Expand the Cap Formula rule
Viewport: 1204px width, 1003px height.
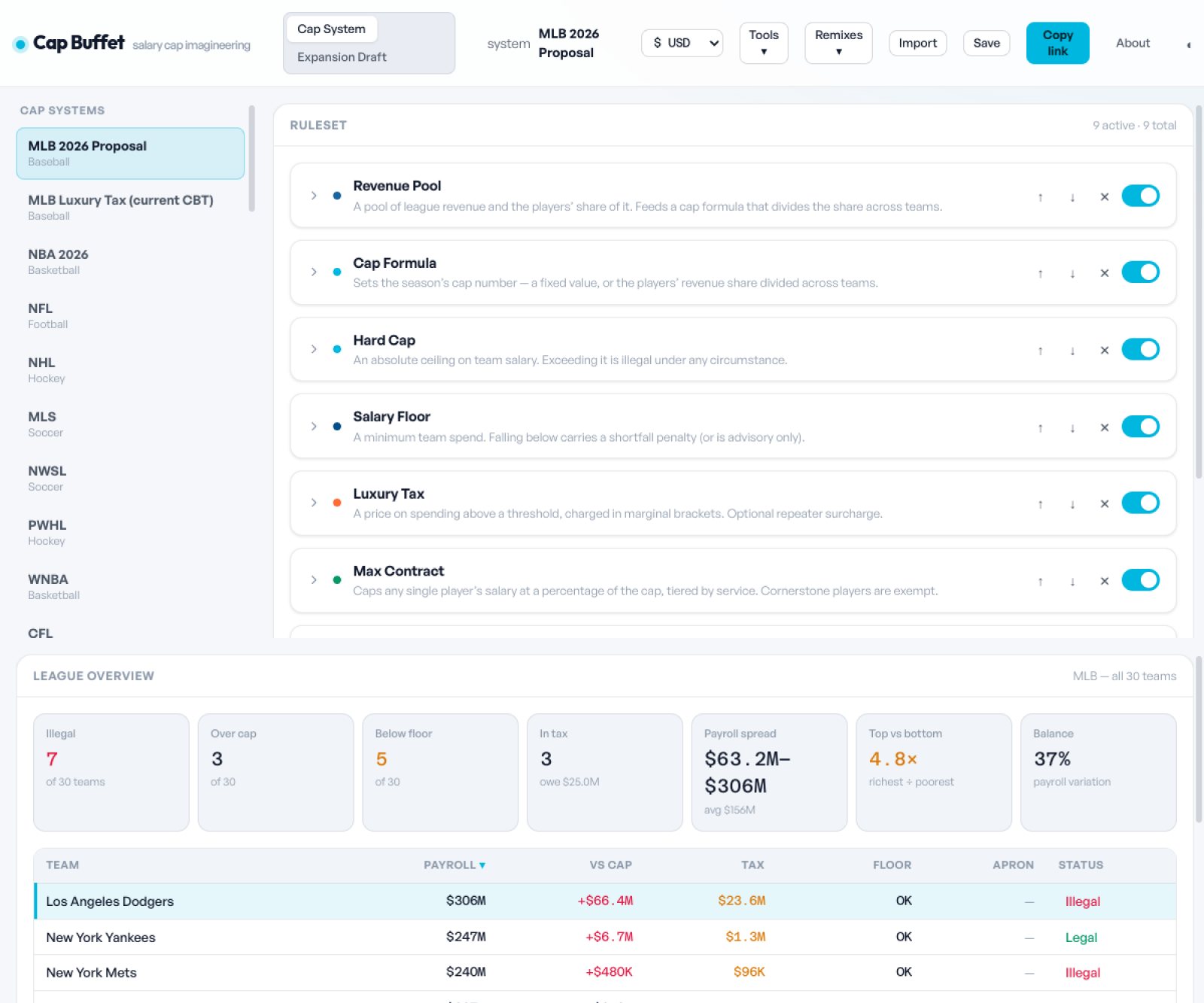(x=314, y=272)
